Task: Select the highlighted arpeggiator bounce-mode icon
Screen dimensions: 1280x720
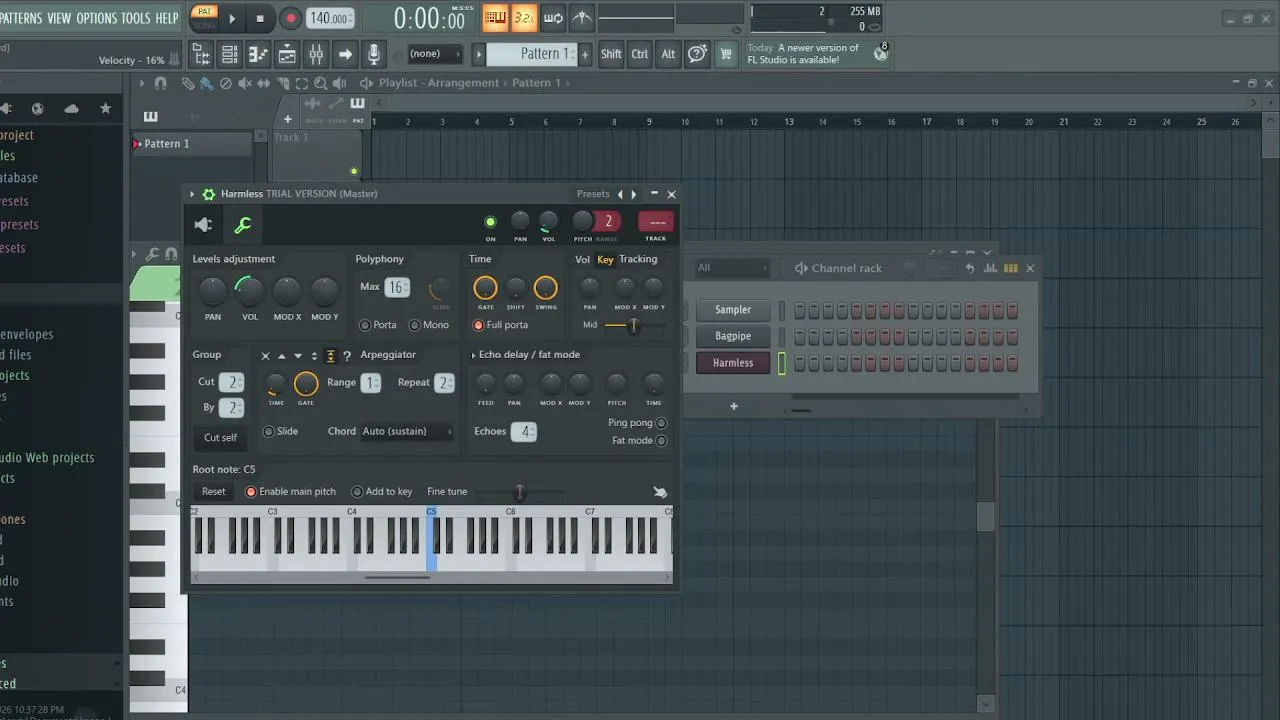Action: pos(331,356)
